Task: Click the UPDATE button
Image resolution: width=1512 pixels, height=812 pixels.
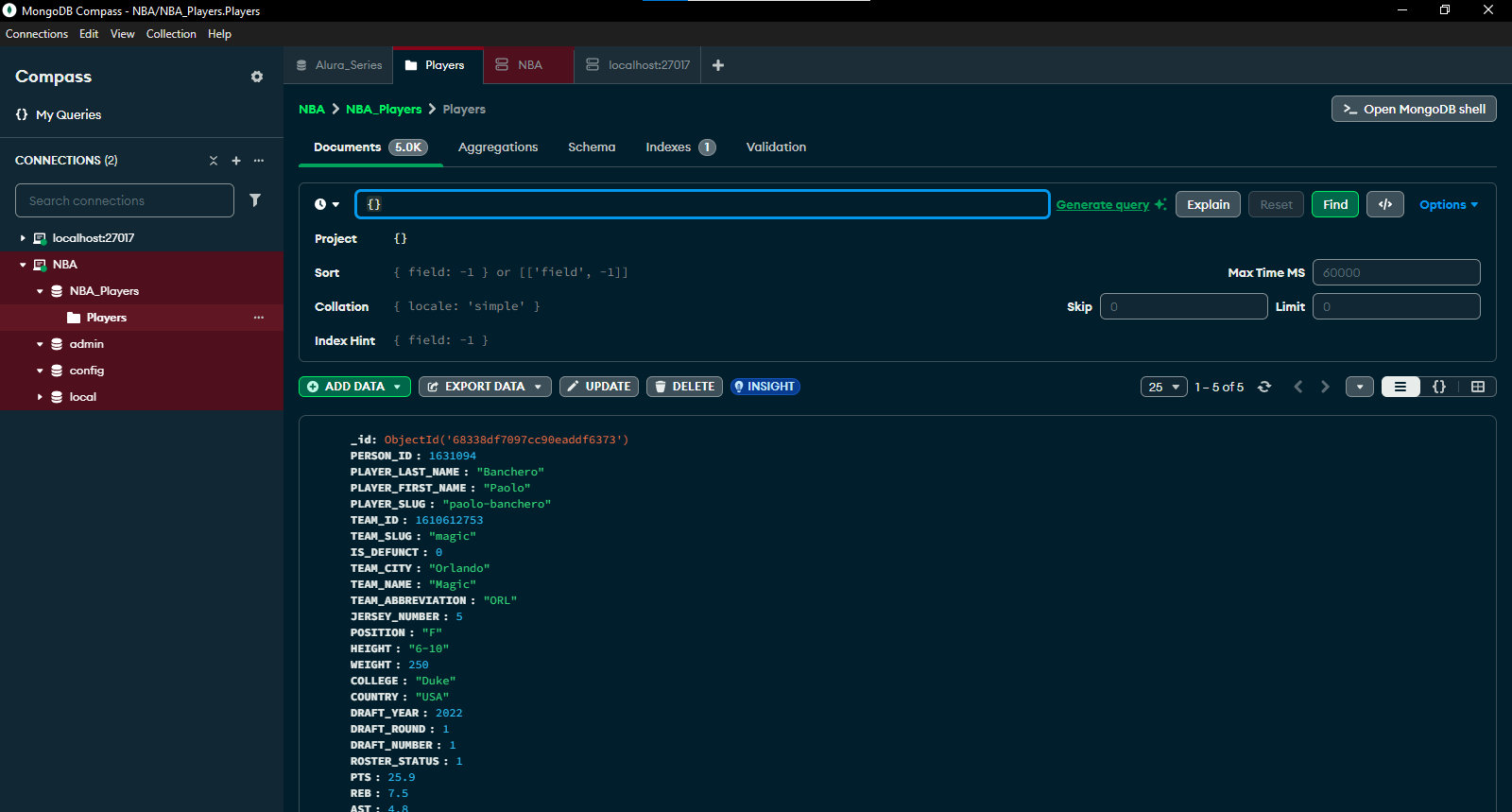Action: [599, 387]
